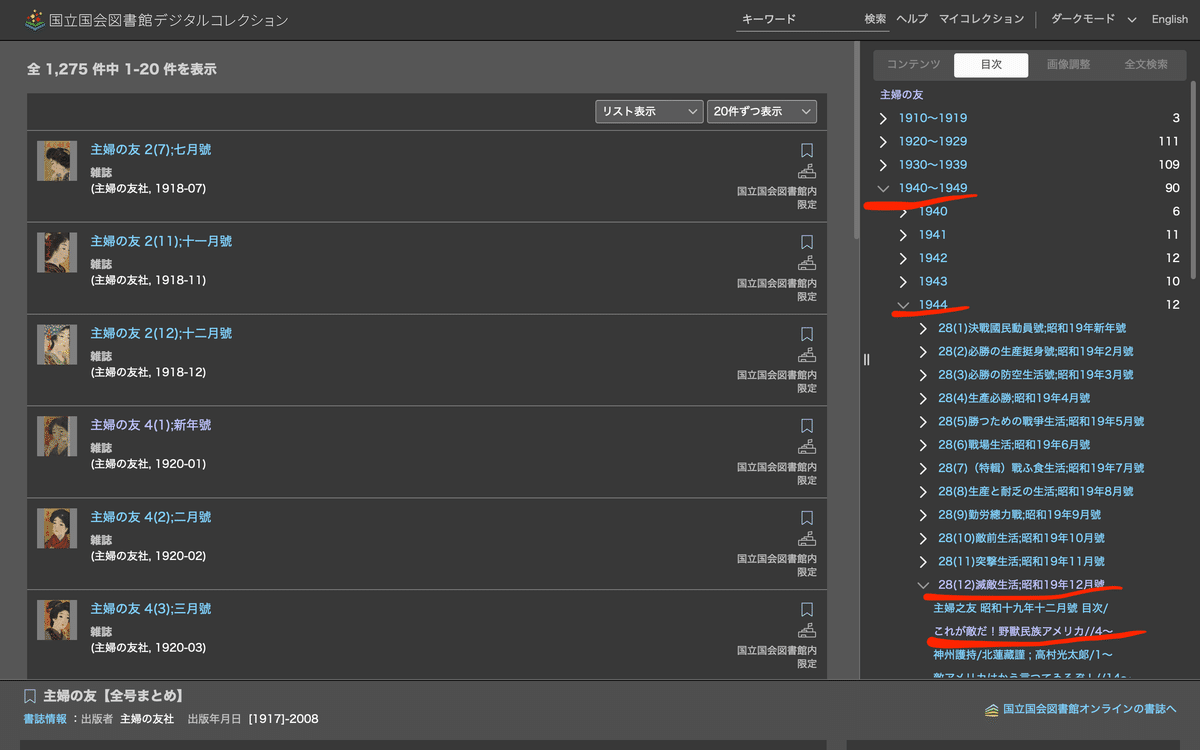Click thumbnail of 主婦の友 4(2);二月號
The height and width of the screenshot is (750, 1200).
pyautogui.click(x=57, y=529)
